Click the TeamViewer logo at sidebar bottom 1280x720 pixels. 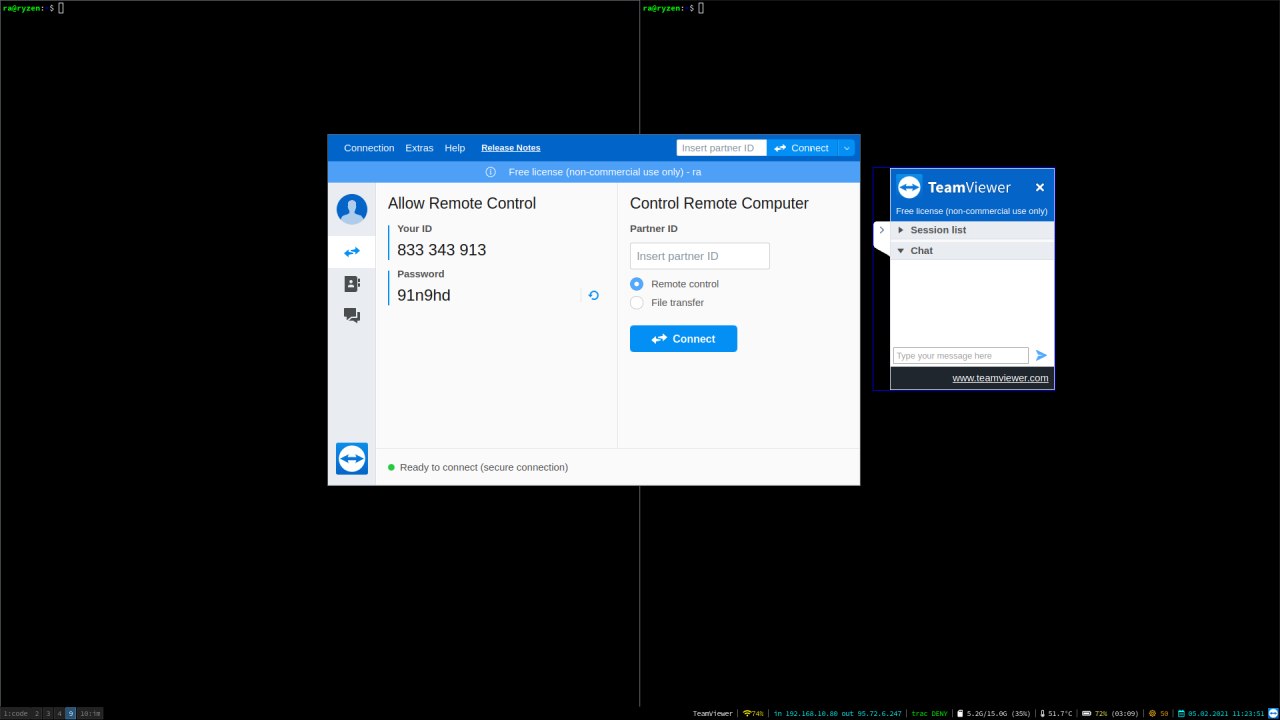[x=352, y=458]
